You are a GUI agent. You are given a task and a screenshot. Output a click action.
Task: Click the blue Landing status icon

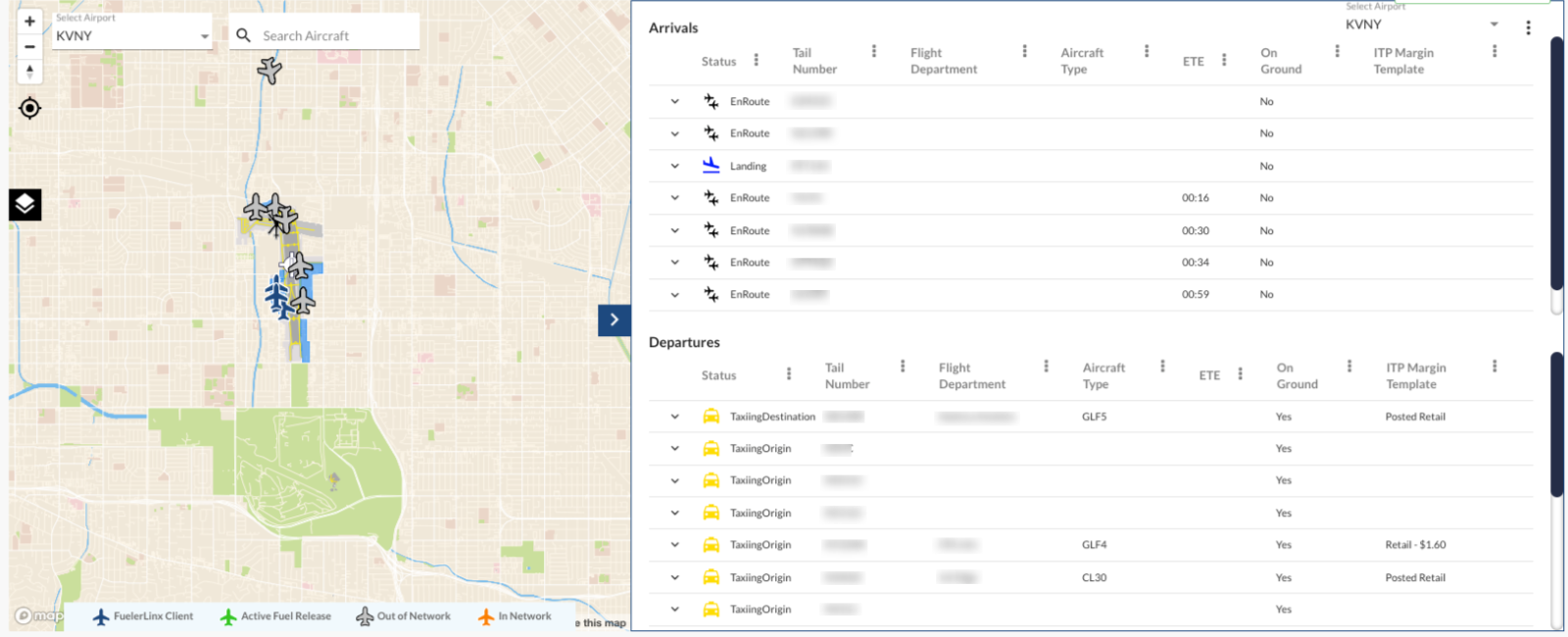click(x=711, y=165)
